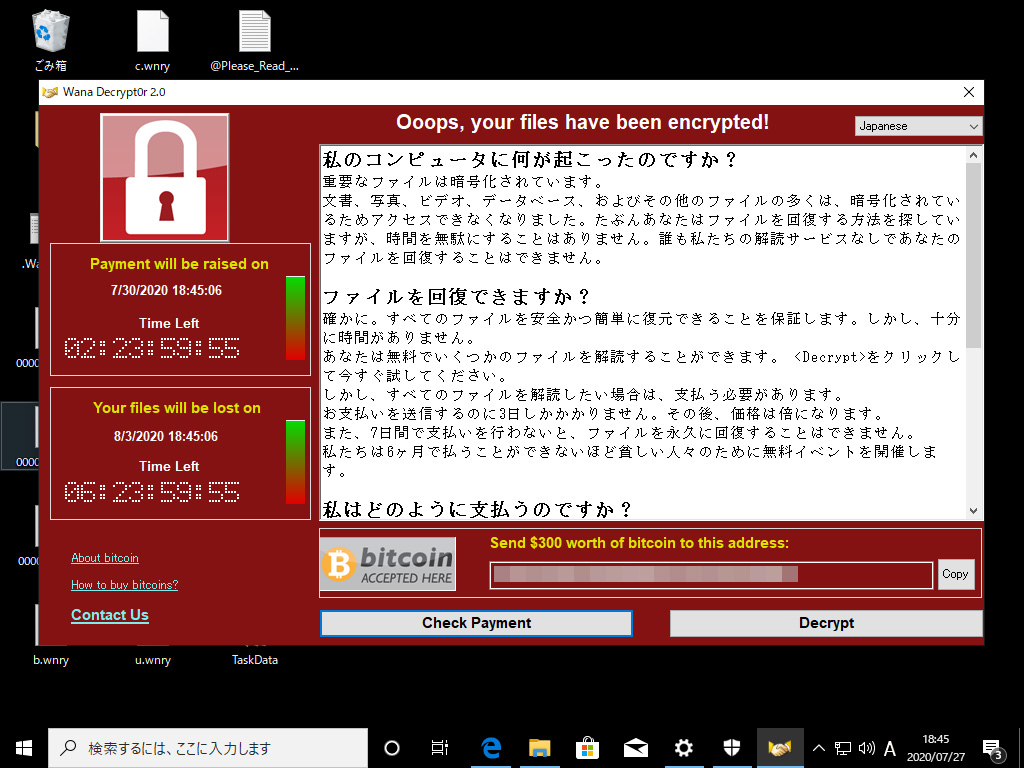Open the taskbar clock and date
The image size is (1024, 768).
click(x=935, y=748)
